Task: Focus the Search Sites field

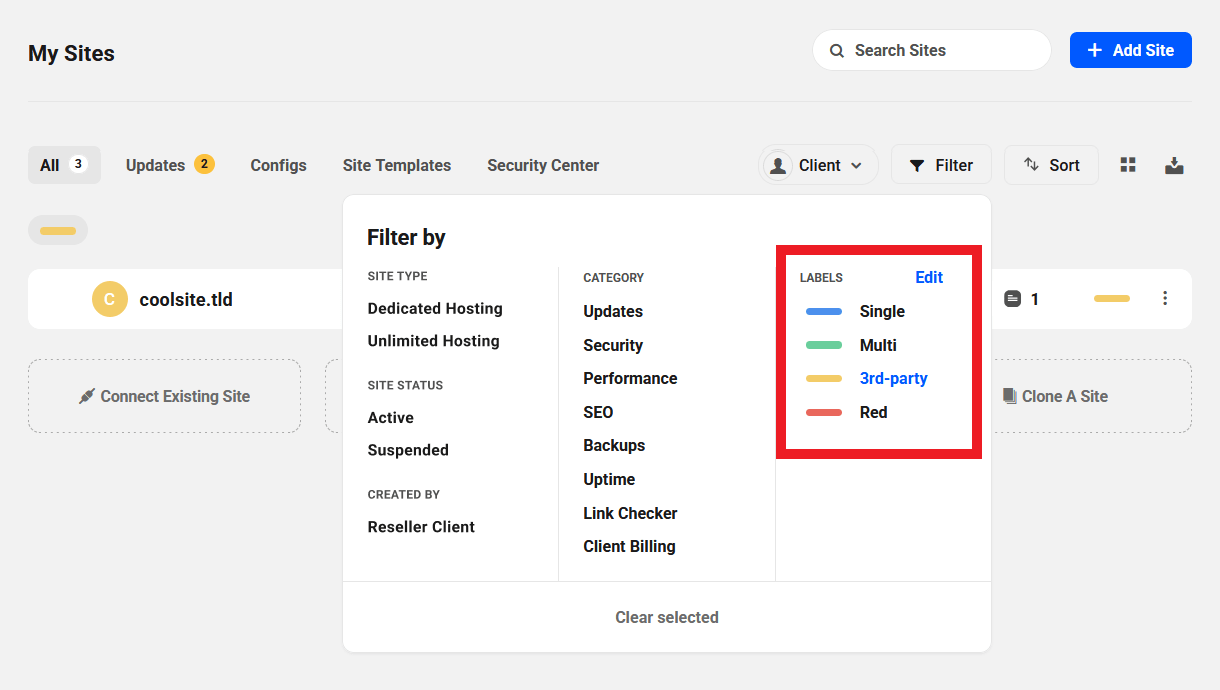Action: tap(932, 50)
